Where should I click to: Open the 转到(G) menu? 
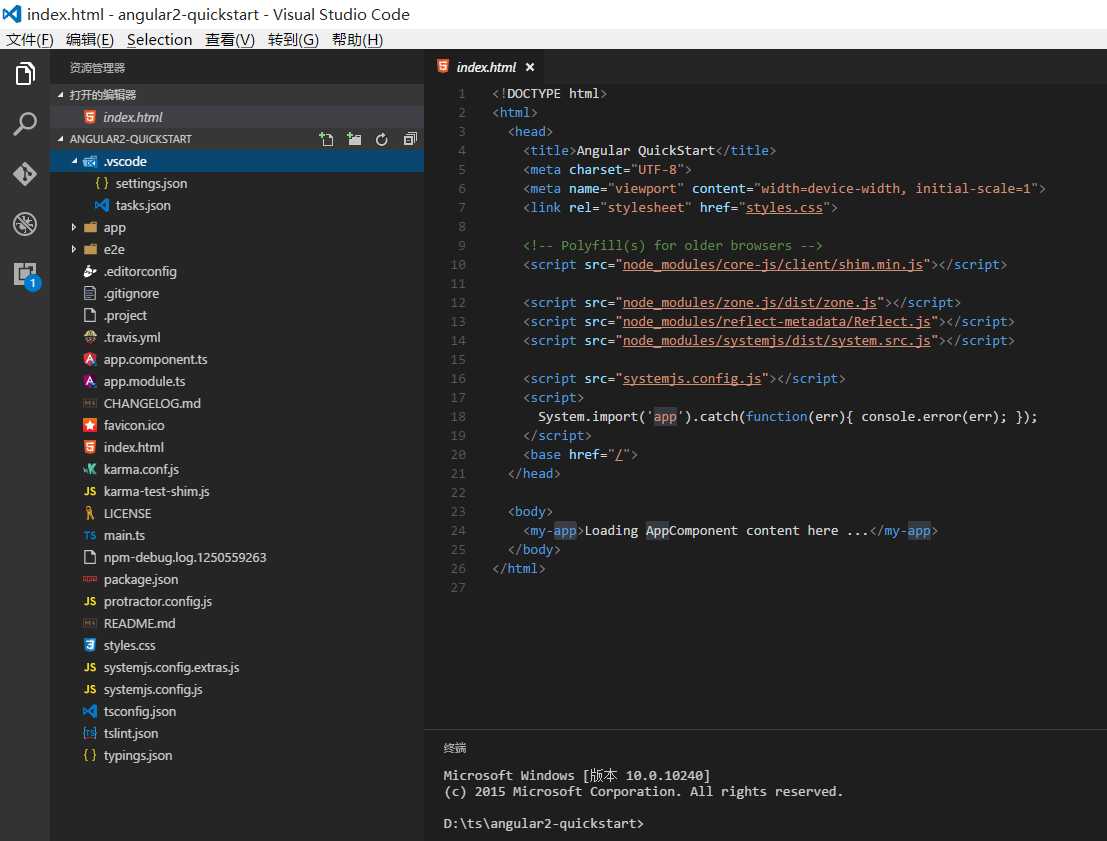[x=293, y=40]
